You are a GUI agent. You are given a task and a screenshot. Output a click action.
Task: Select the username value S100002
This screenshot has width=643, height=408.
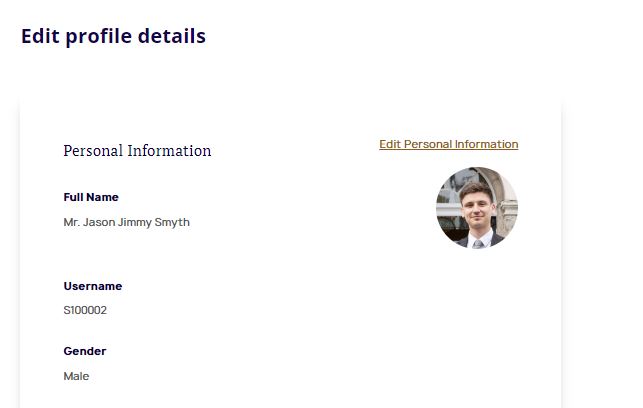pyautogui.click(x=85, y=310)
